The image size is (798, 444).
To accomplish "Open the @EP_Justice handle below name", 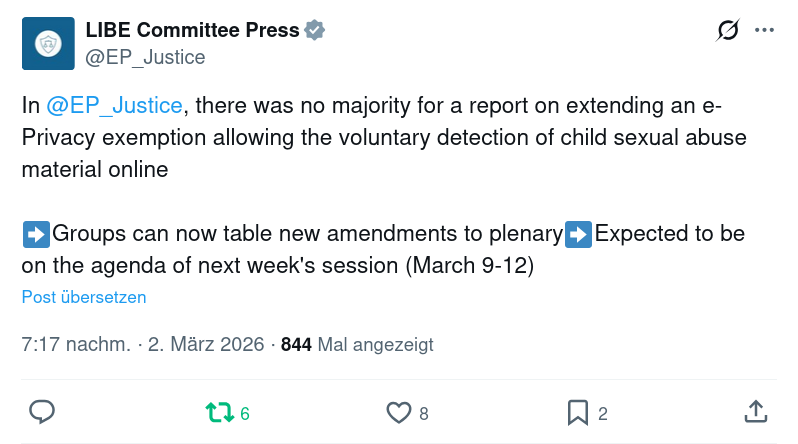I will (145, 57).
